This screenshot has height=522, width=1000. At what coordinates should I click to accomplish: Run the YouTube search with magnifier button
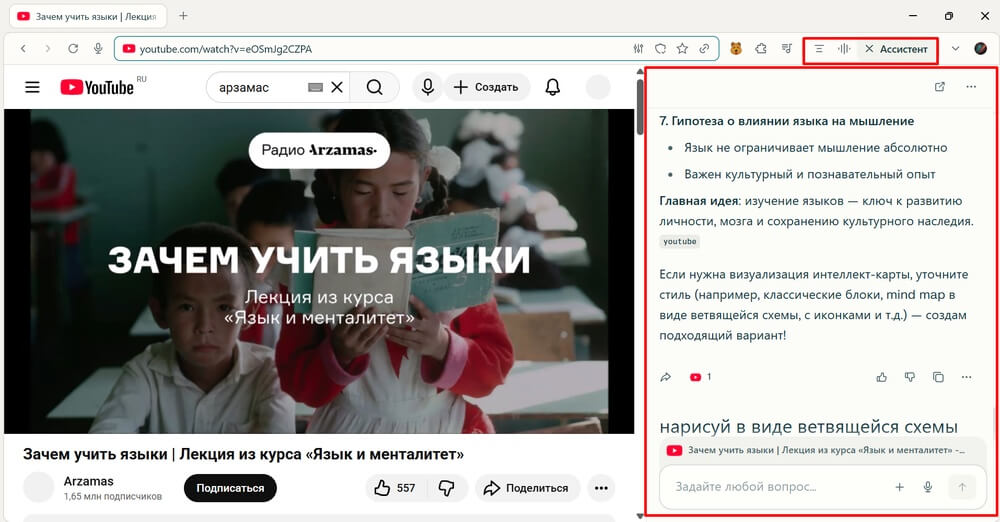[375, 87]
